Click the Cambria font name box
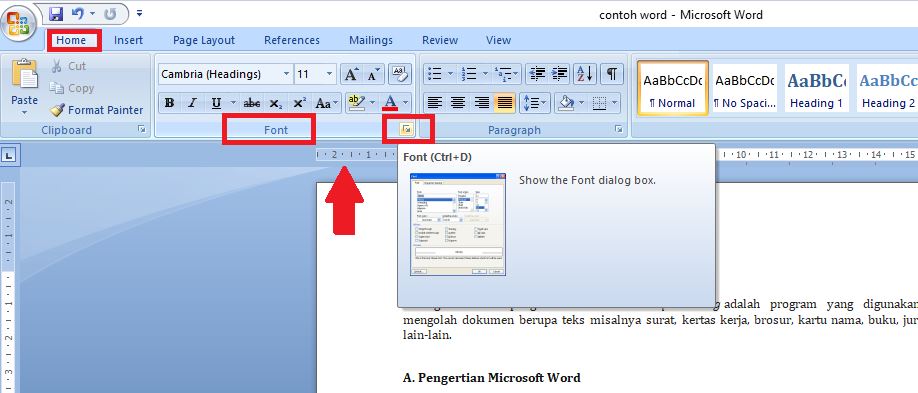The height and width of the screenshot is (393, 918). click(221, 74)
